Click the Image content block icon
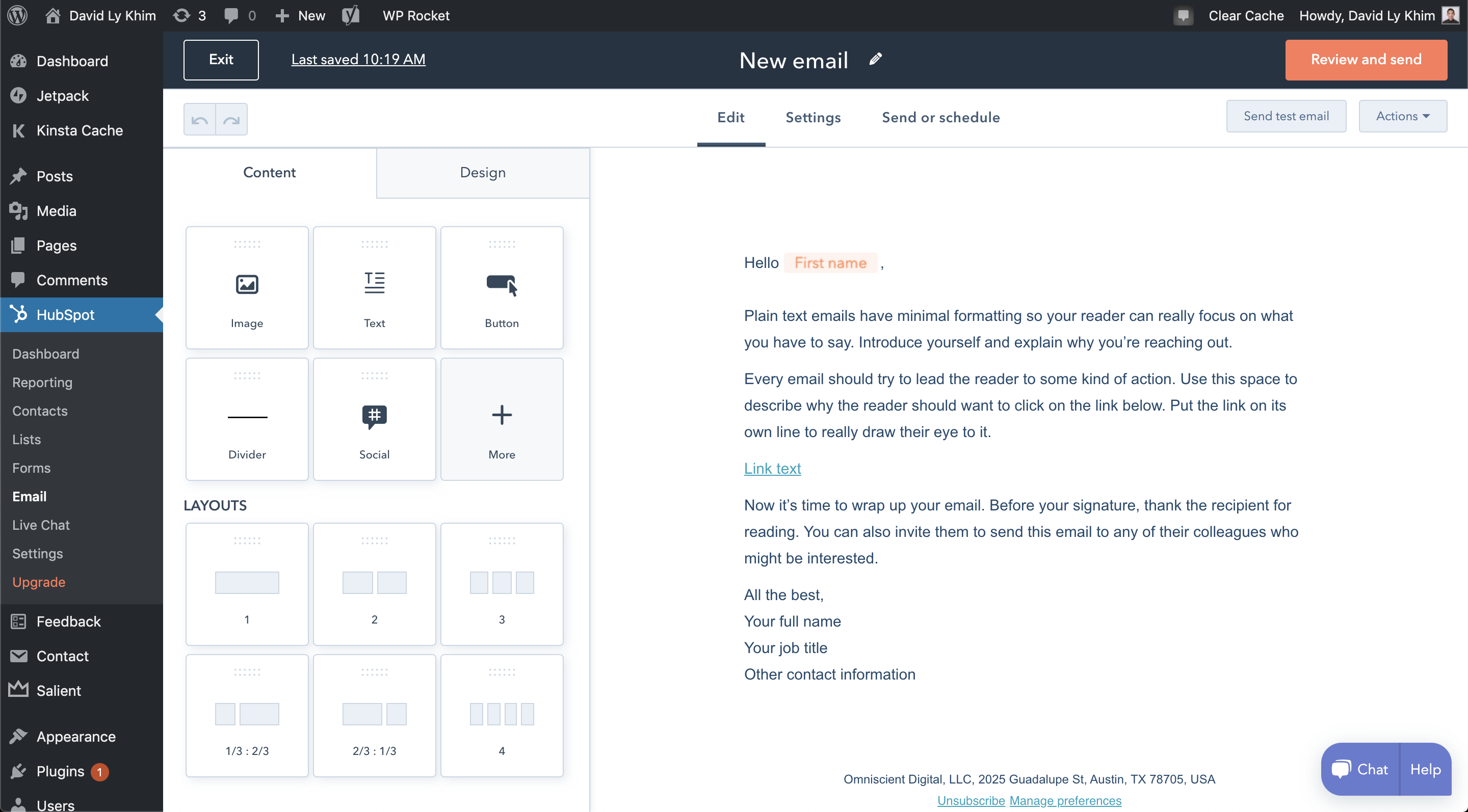This screenshot has height=812, width=1468. [247, 284]
